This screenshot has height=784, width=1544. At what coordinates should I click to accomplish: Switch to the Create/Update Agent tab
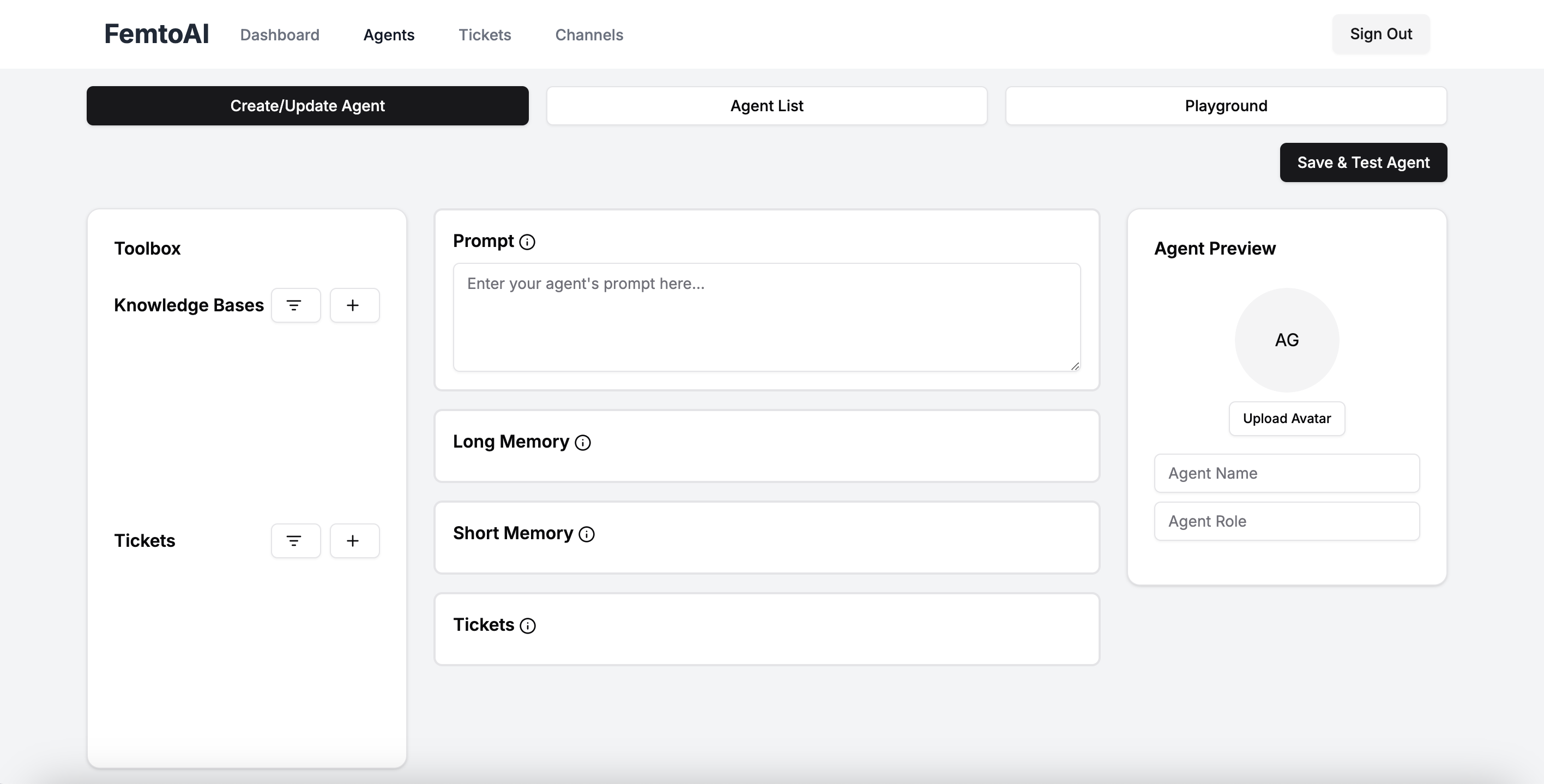[x=307, y=105]
